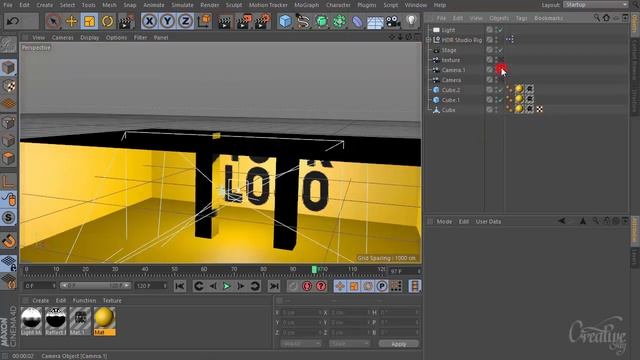Toggle the X axis lock
Screen dimensions: 640x360
[x=149, y=21]
